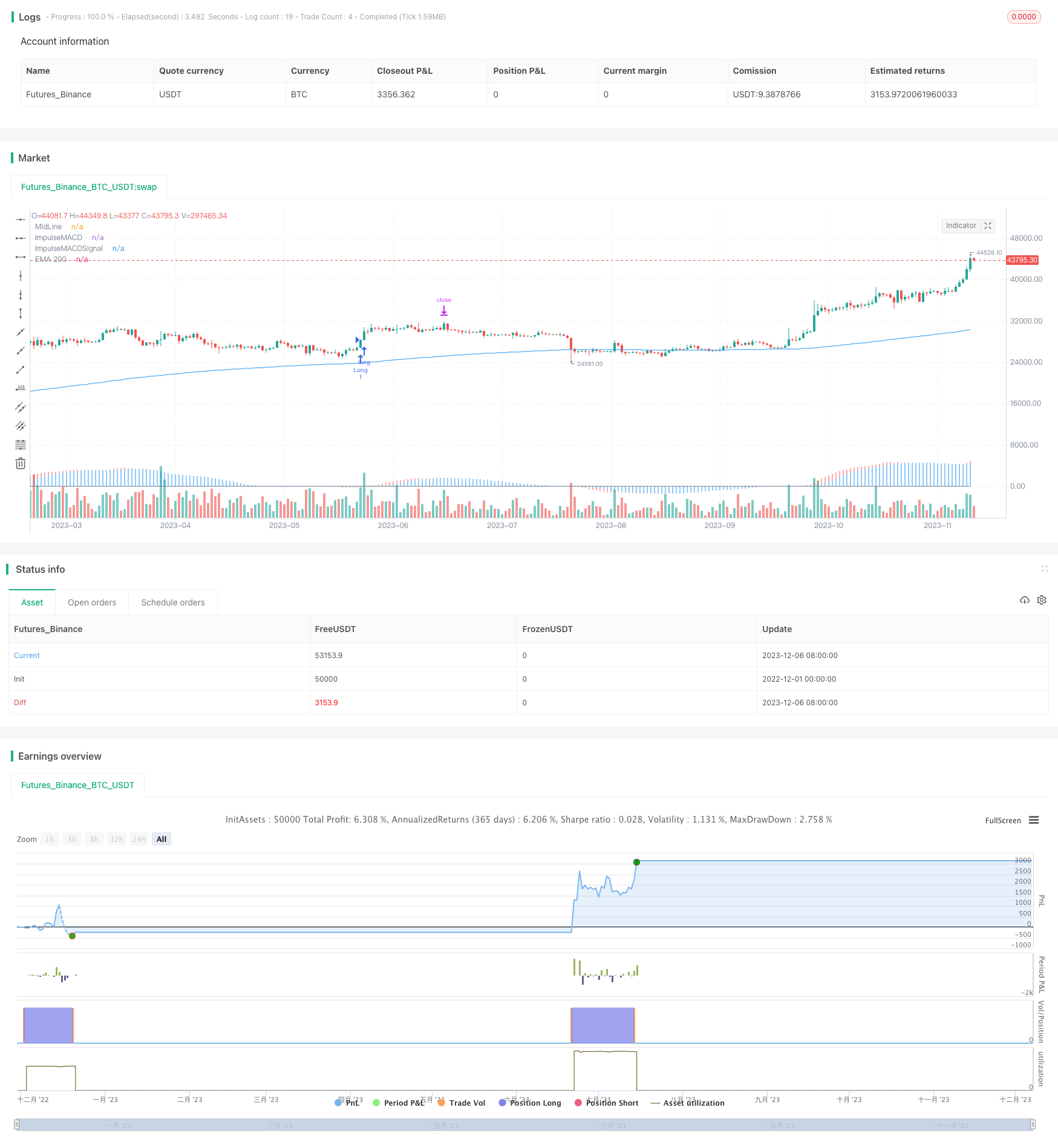Click the trash icon to delete drawings
The width and height of the screenshot is (1058, 1148).
coord(21,463)
